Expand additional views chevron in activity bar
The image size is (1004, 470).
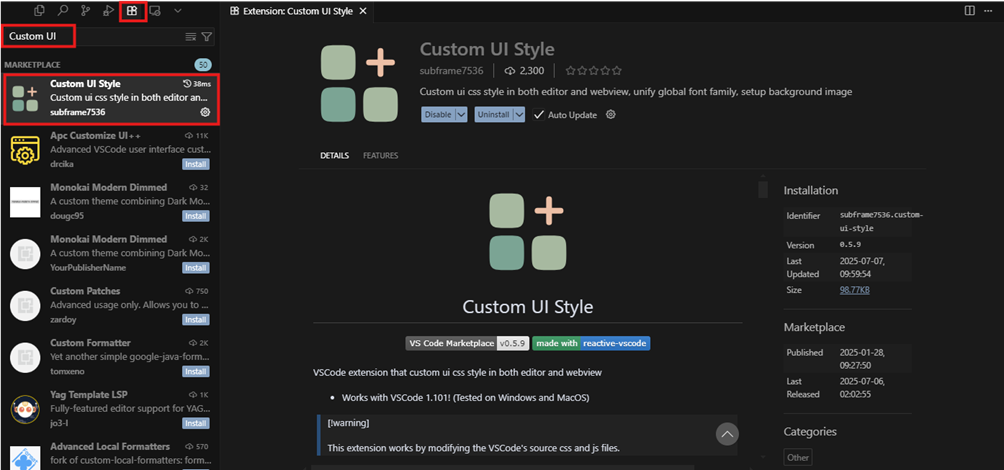(178, 11)
